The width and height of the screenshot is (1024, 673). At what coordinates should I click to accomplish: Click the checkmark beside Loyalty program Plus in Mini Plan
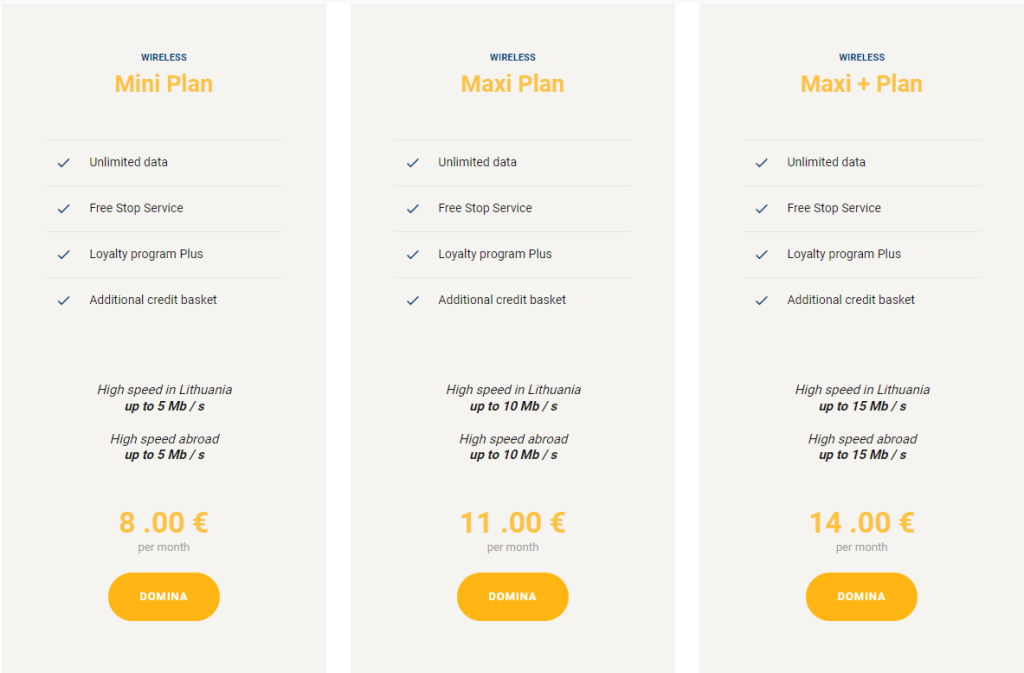tap(63, 254)
